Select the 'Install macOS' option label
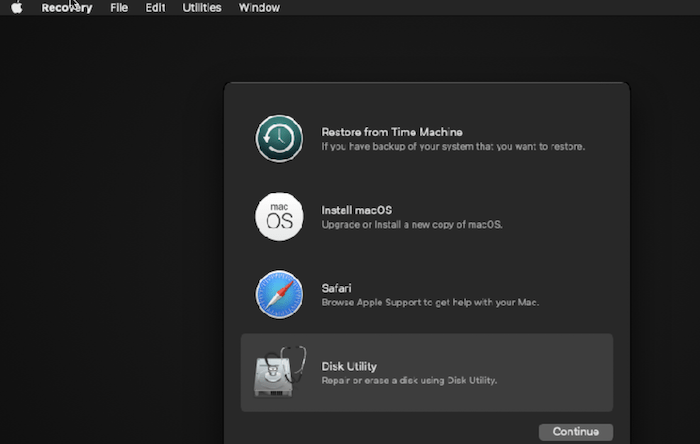Image resolution: width=700 pixels, height=444 pixels. (356, 210)
